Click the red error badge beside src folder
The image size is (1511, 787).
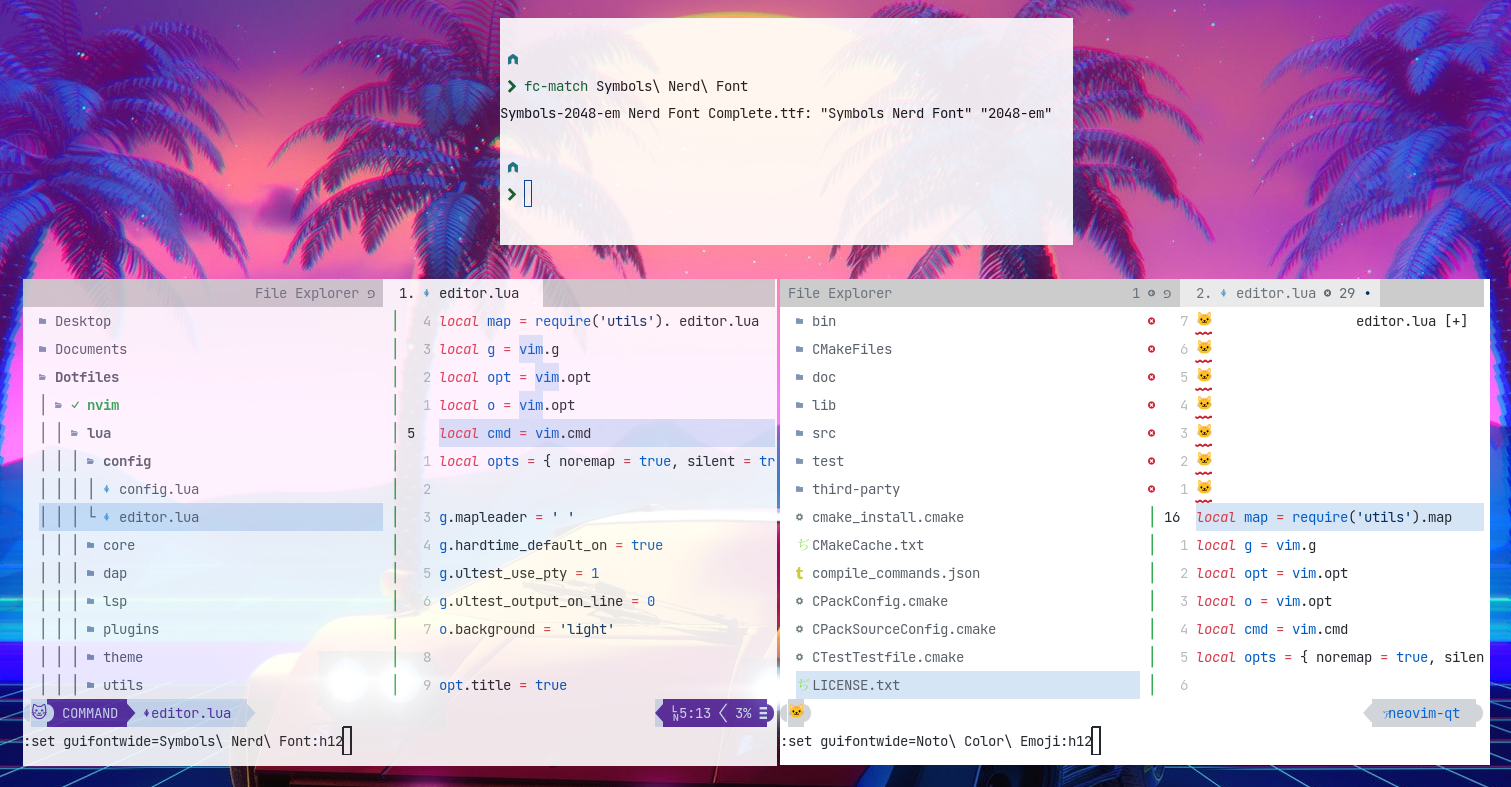click(1151, 433)
